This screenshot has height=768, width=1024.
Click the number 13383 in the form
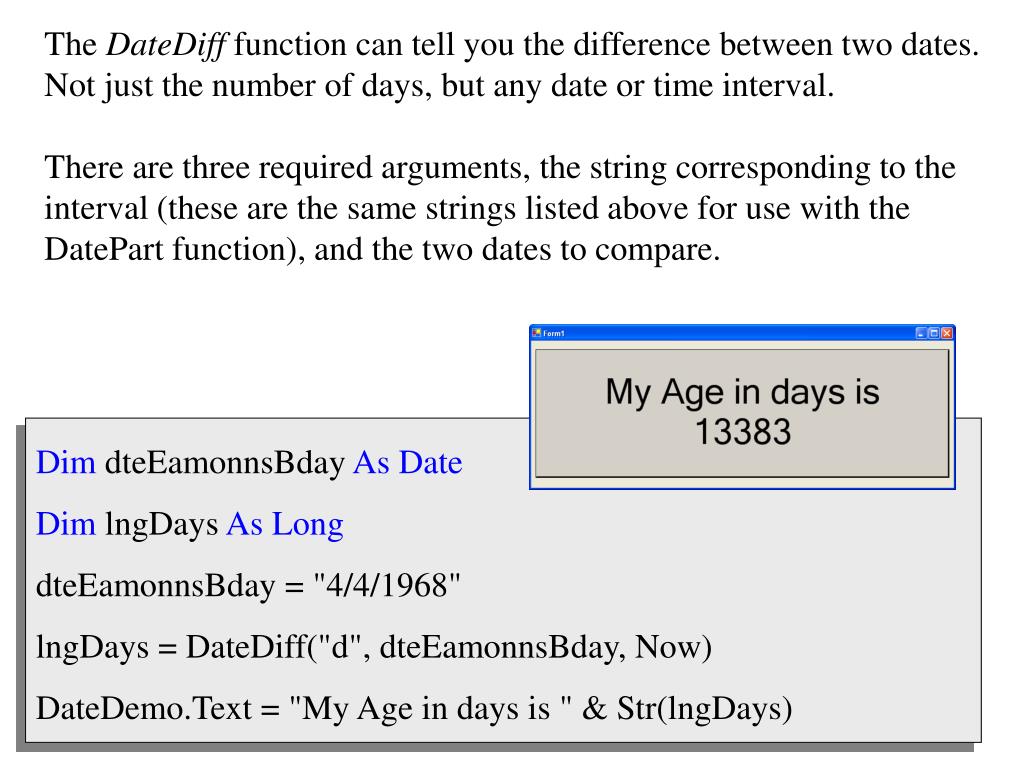point(742,431)
